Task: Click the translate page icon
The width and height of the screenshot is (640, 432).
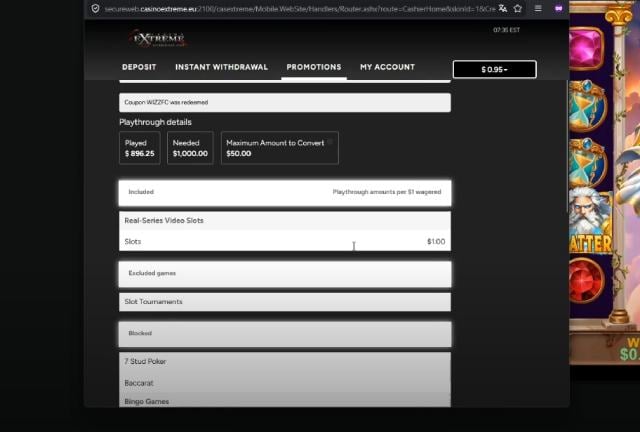Action: (x=503, y=9)
